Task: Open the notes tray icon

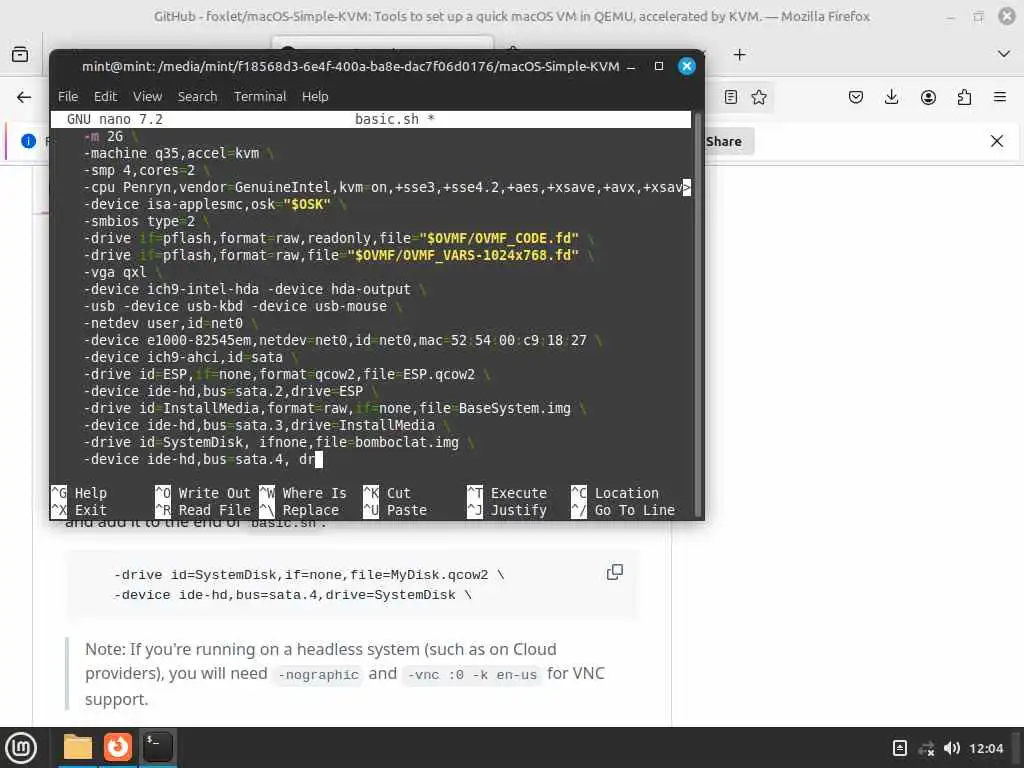Action: [899, 748]
